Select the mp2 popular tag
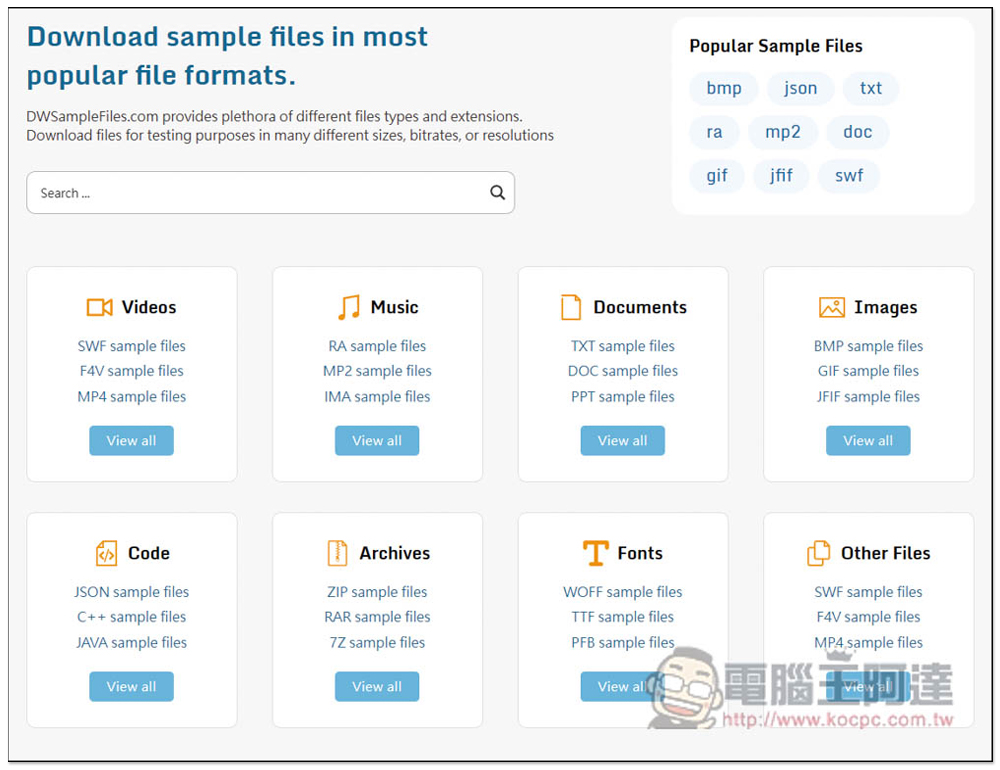Viewport: 1000px width, 770px height. (783, 132)
